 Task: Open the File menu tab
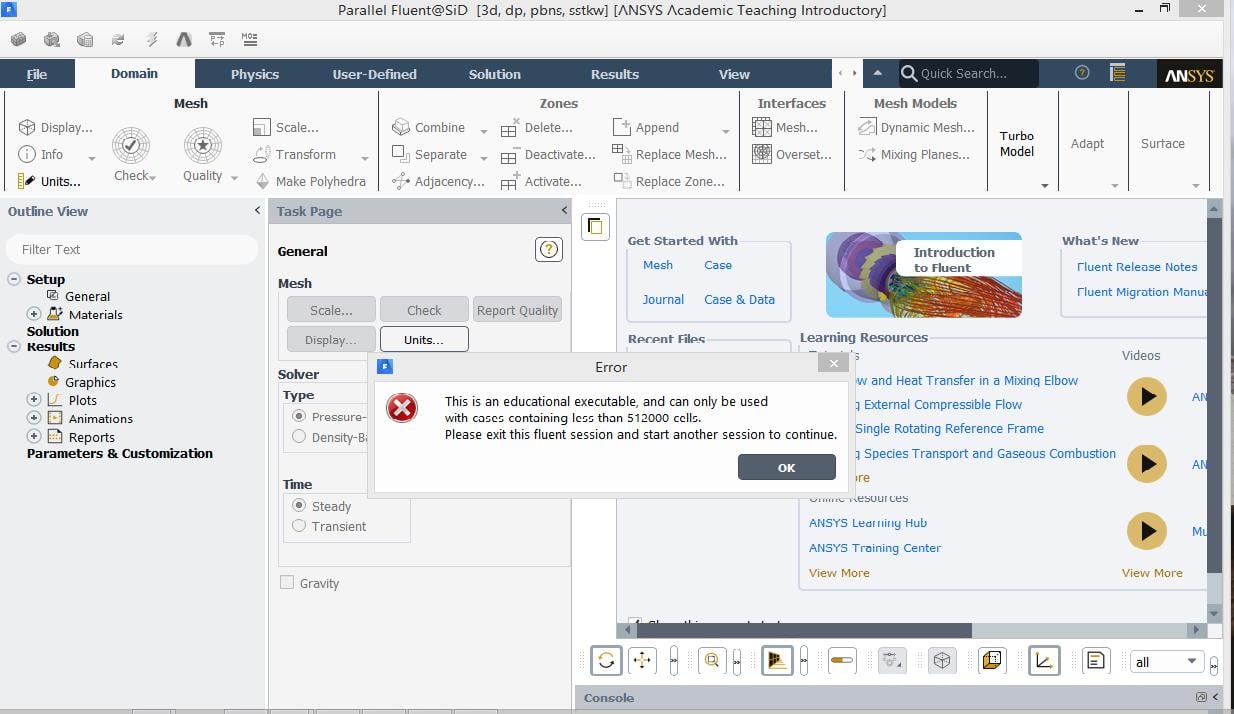coord(37,74)
